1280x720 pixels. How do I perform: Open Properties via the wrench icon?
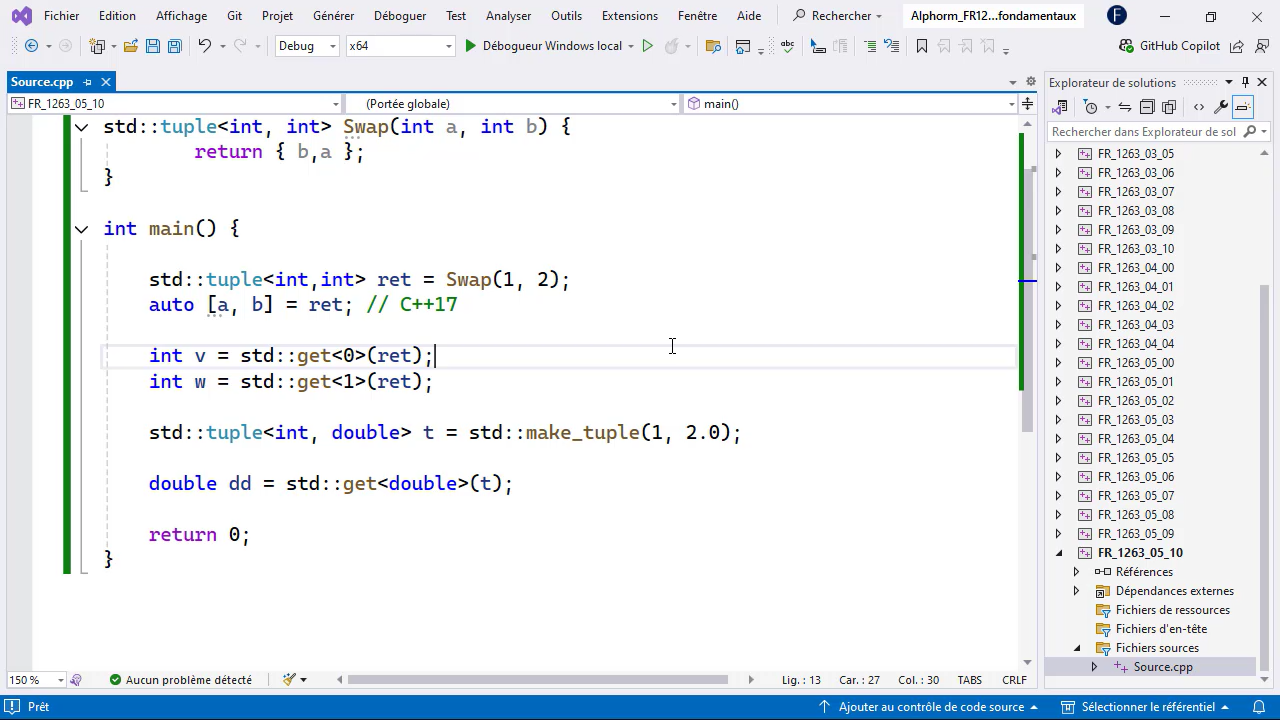point(1220,107)
